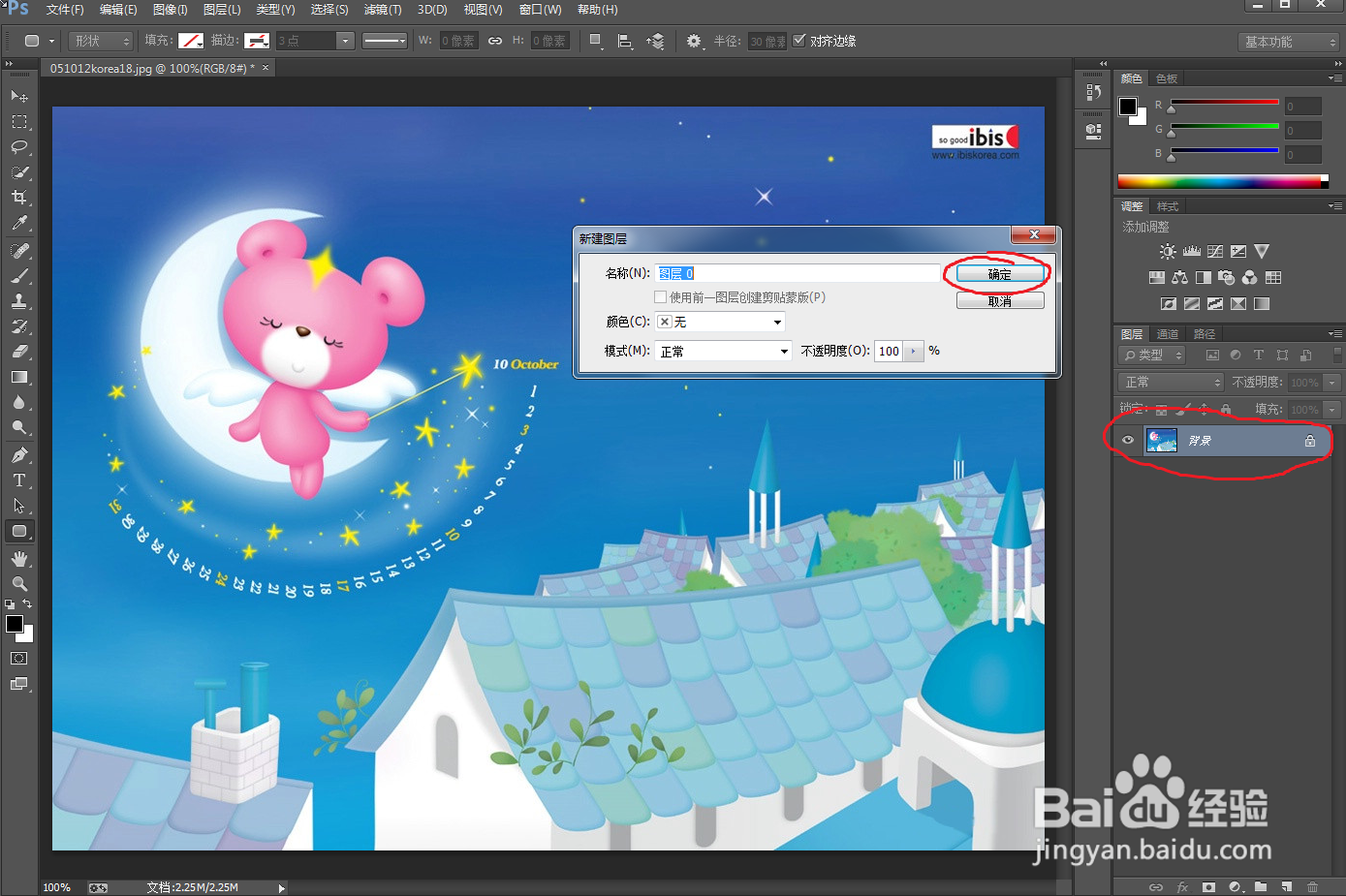Click the link width and height icon
Screen dimensions: 1346x896
click(x=495, y=41)
